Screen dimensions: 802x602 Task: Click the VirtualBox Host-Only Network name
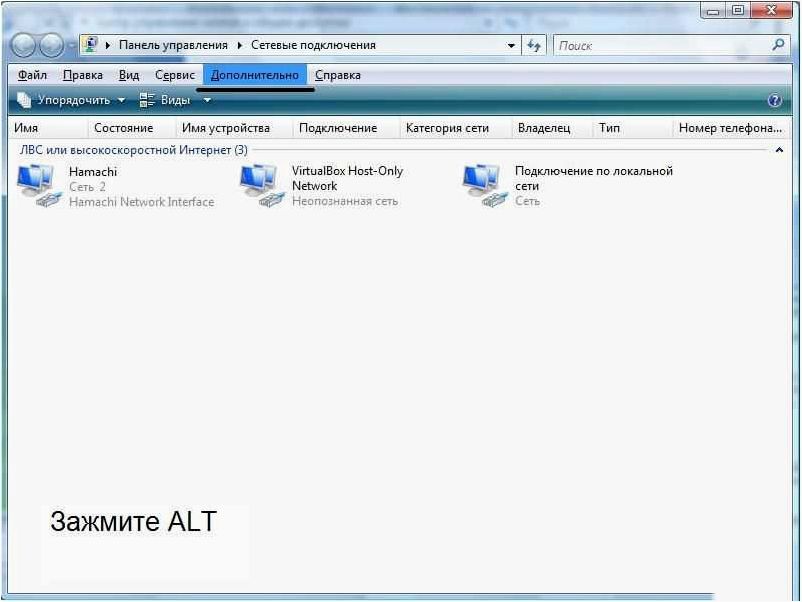pyautogui.click(x=347, y=178)
